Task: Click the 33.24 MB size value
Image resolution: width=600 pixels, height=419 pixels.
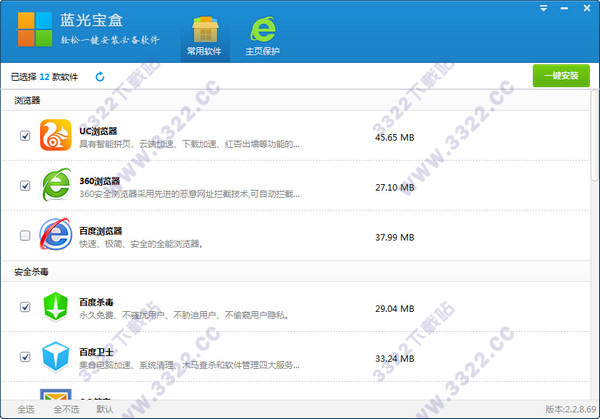Action: tap(395, 359)
